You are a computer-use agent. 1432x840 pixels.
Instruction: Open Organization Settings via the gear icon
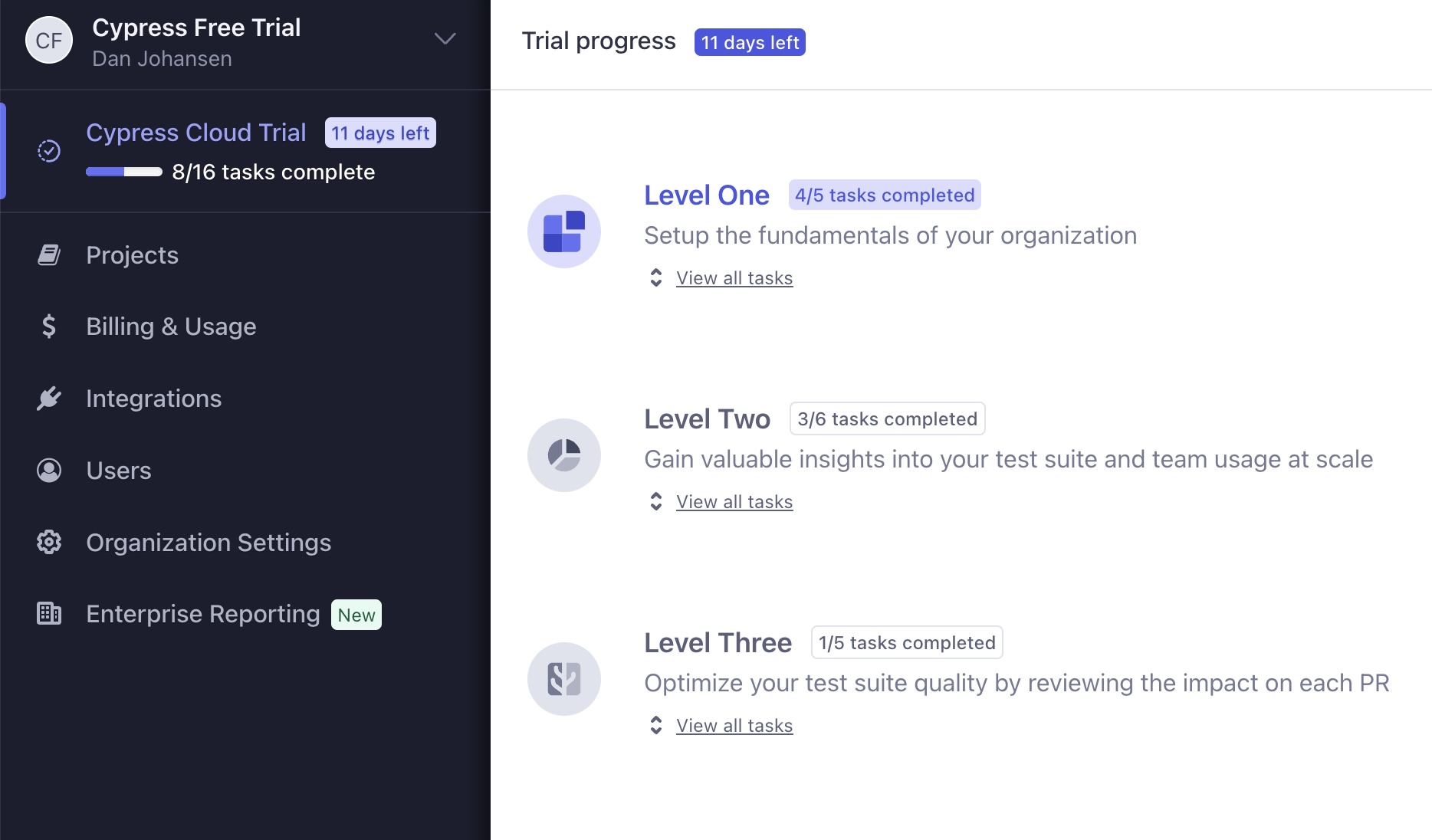tap(48, 542)
